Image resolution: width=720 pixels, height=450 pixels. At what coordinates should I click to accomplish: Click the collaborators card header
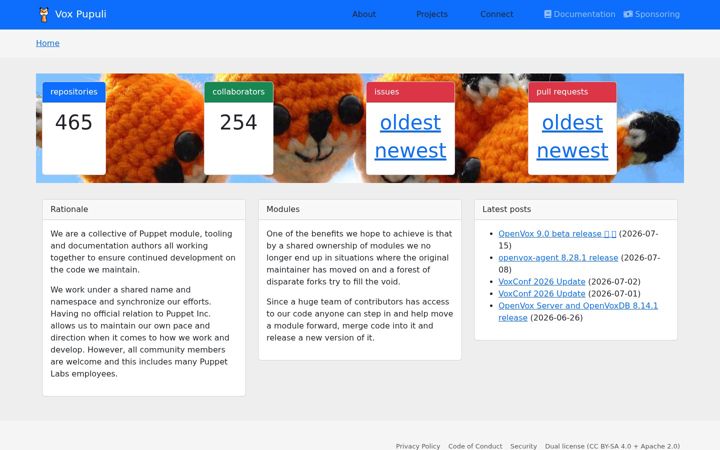pyautogui.click(x=238, y=92)
